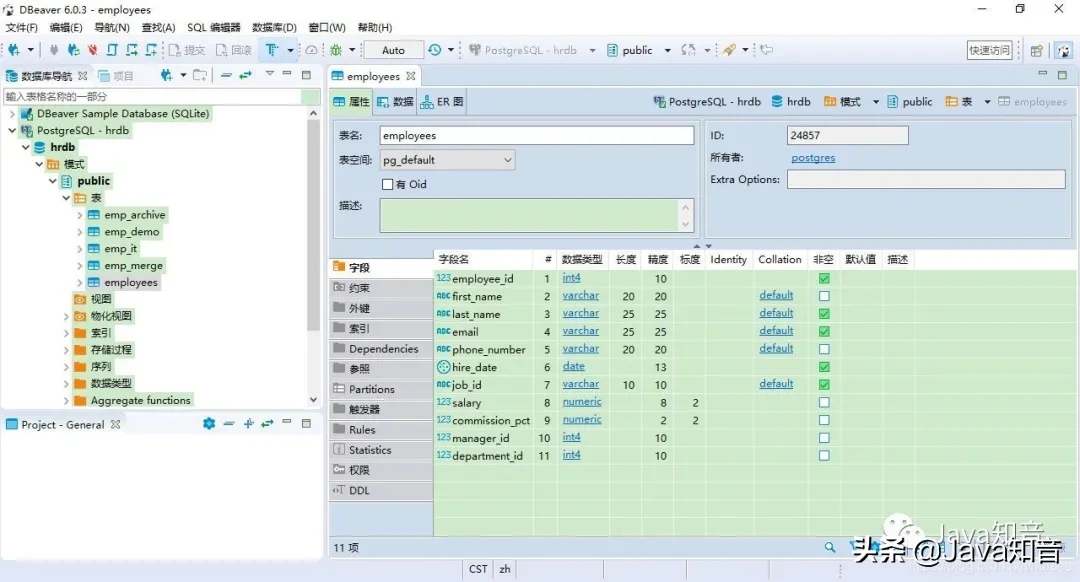
Task: Open the quick access (快速访问) box
Action: [990, 50]
